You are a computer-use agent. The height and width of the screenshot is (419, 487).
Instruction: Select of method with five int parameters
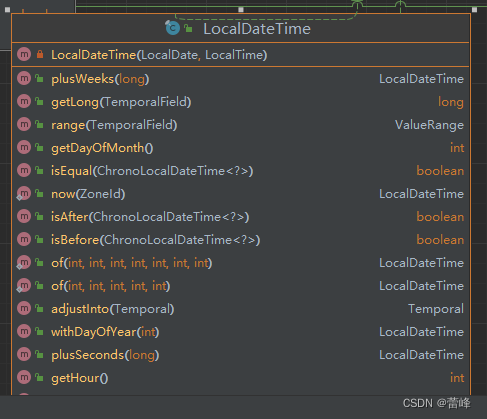tap(111, 286)
